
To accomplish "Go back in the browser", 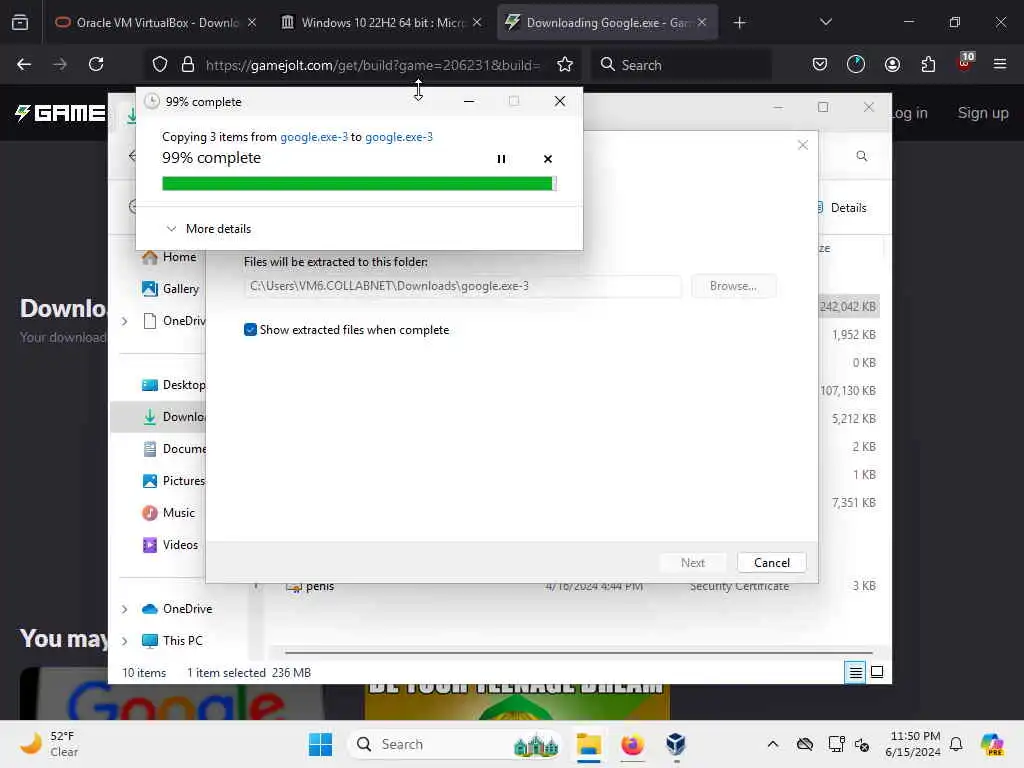I will coord(24,64).
